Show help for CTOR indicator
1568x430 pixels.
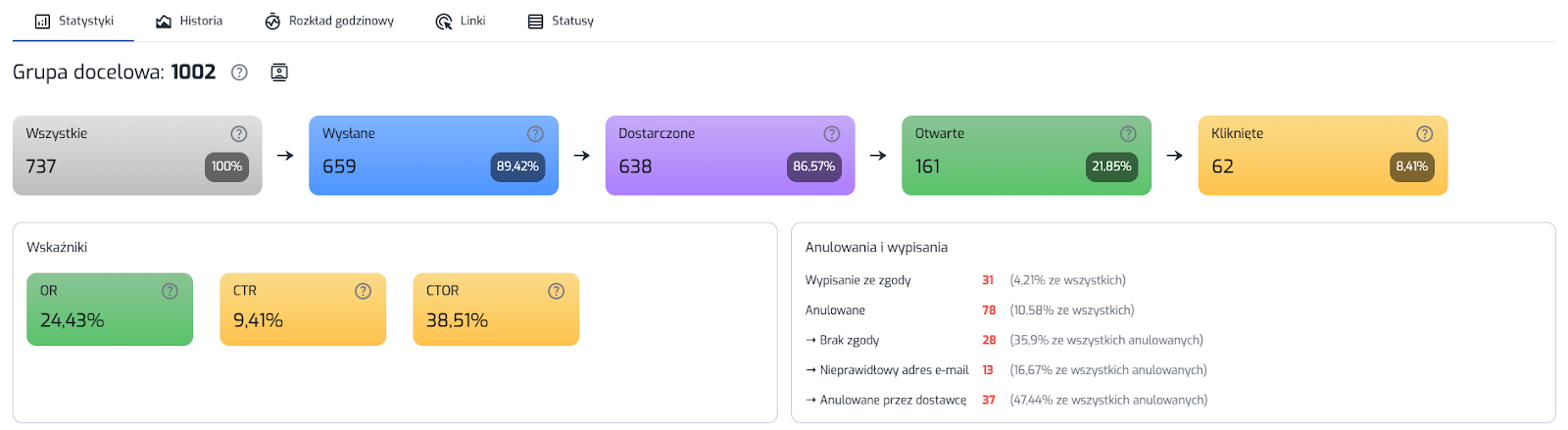556,291
